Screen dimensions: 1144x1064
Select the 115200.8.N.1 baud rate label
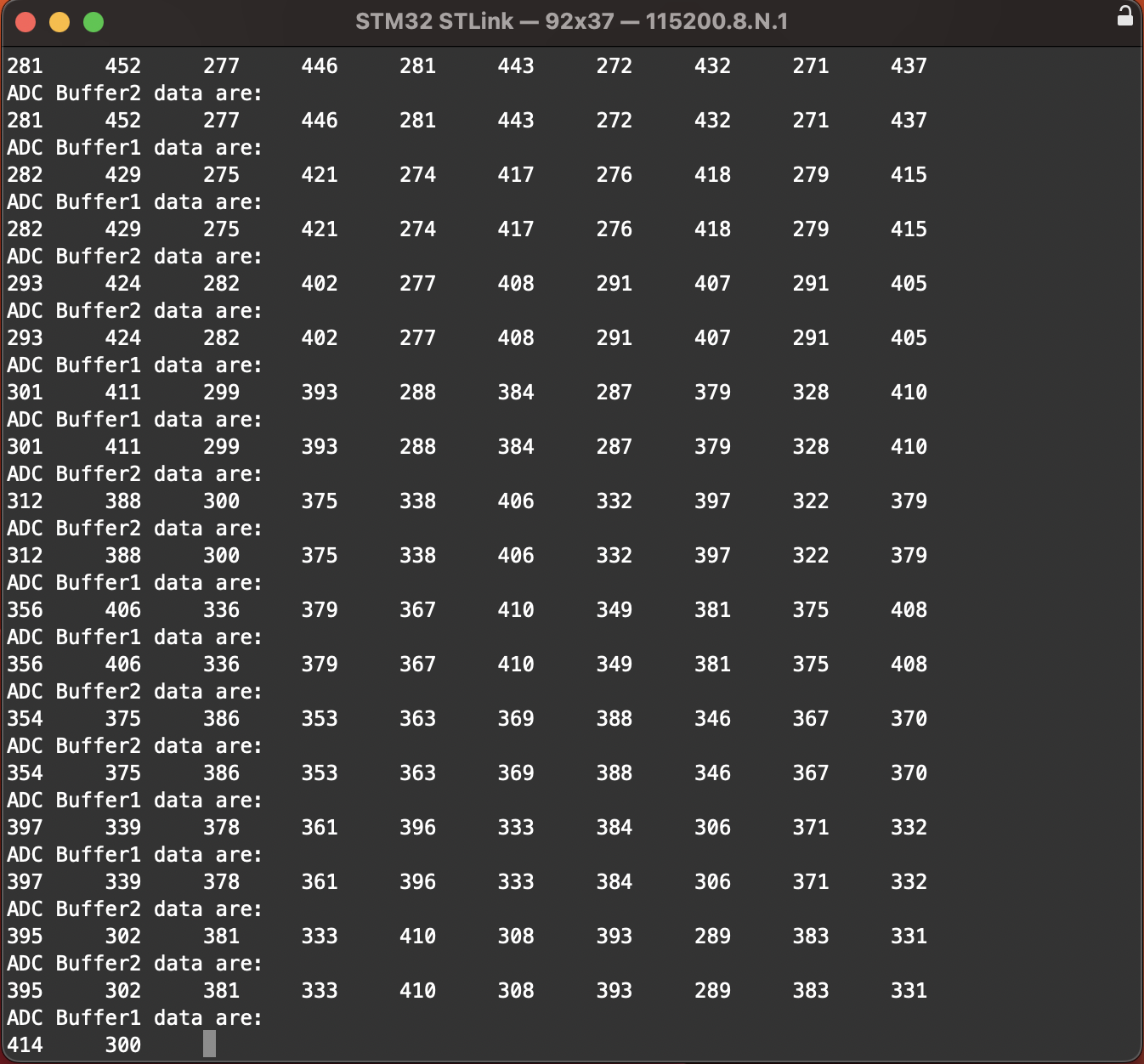click(x=718, y=20)
